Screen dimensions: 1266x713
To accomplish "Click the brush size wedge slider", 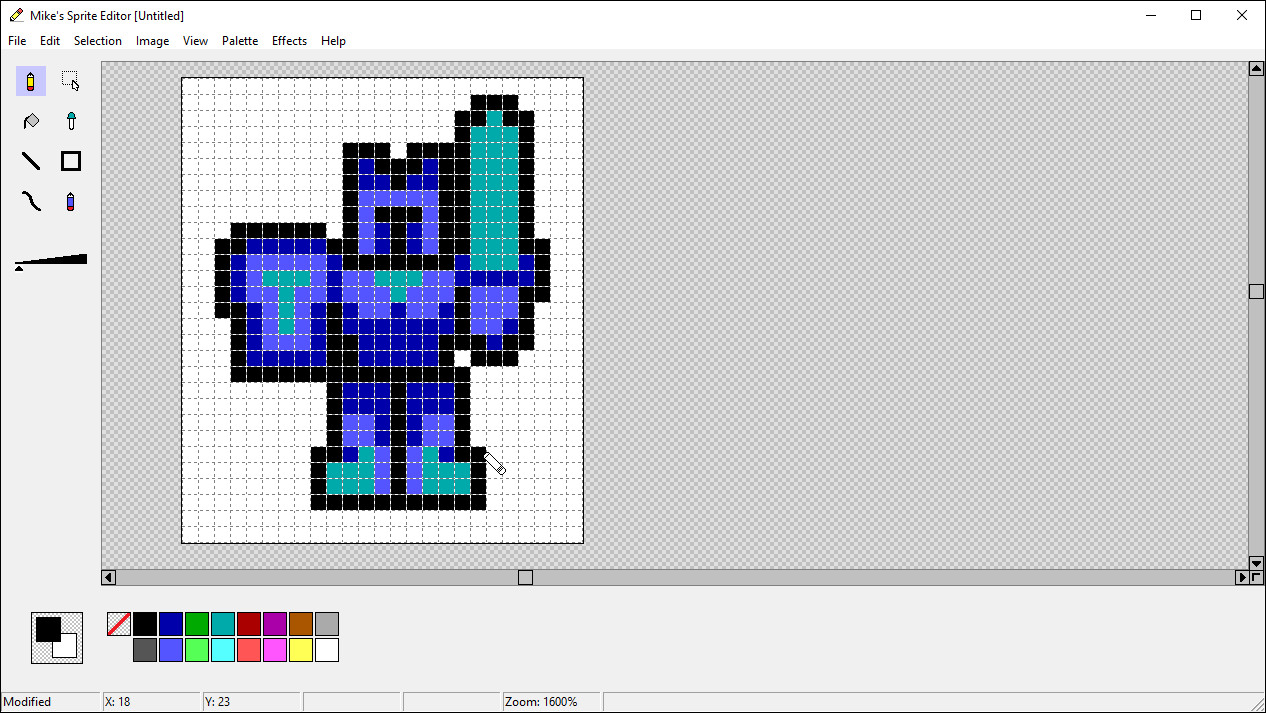I will click(51, 262).
